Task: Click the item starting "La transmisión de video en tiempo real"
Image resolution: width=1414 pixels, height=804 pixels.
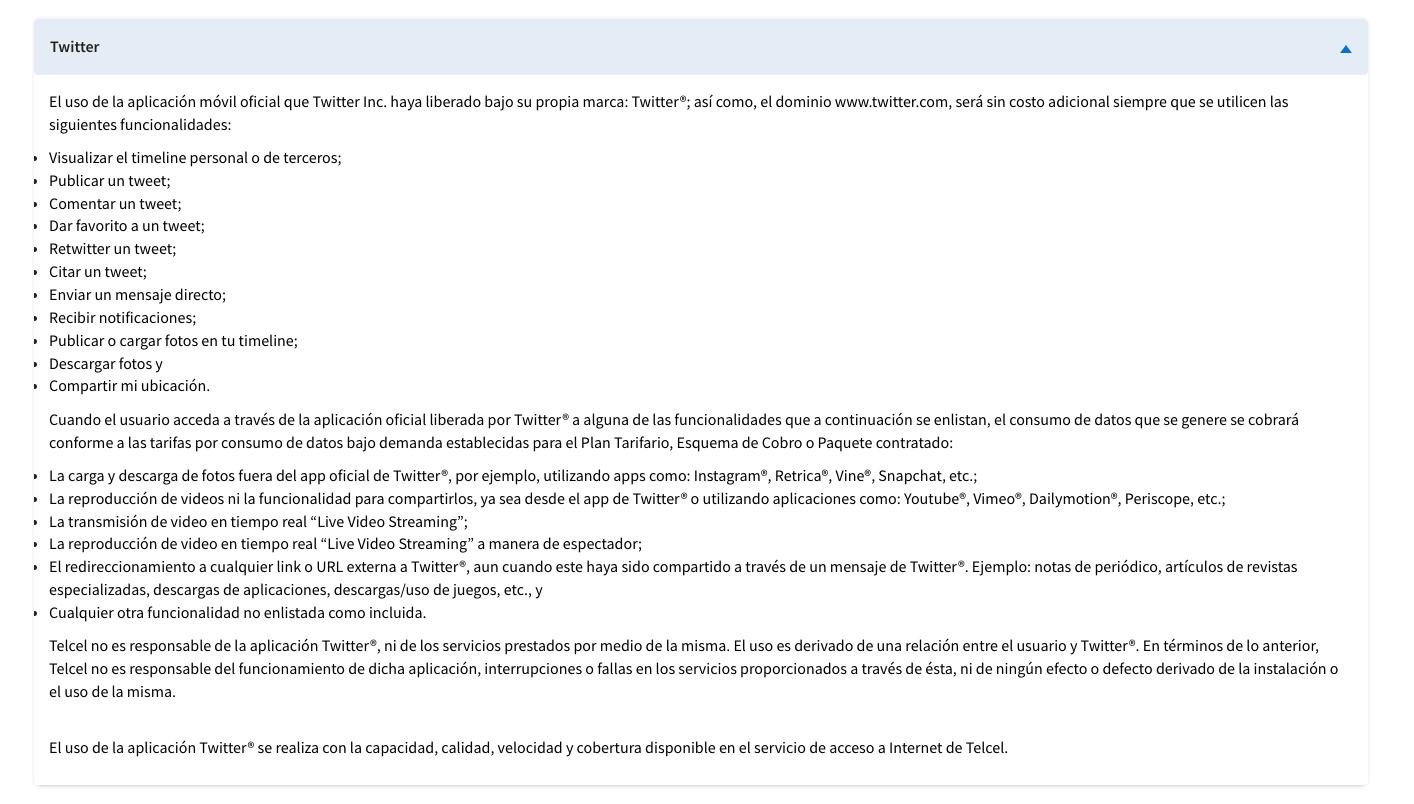Action: [x=258, y=522]
